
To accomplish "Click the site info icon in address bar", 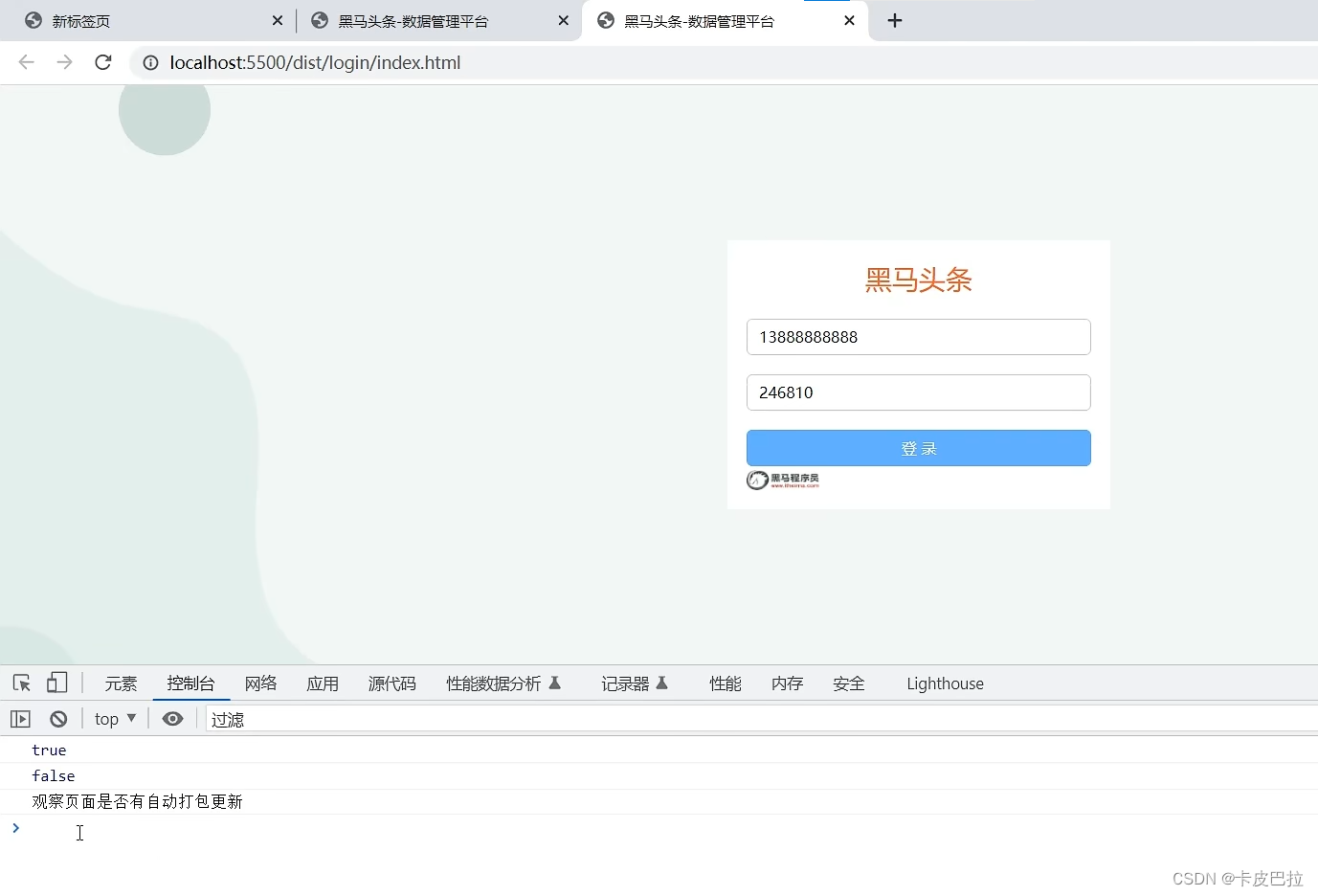I will coord(150,63).
